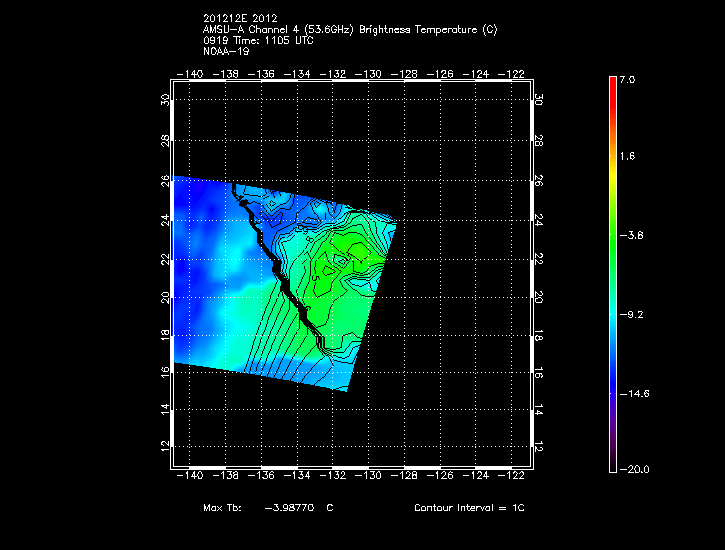Click the 12 latitude label on right axis
The height and width of the screenshot is (550, 725).
(538, 447)
